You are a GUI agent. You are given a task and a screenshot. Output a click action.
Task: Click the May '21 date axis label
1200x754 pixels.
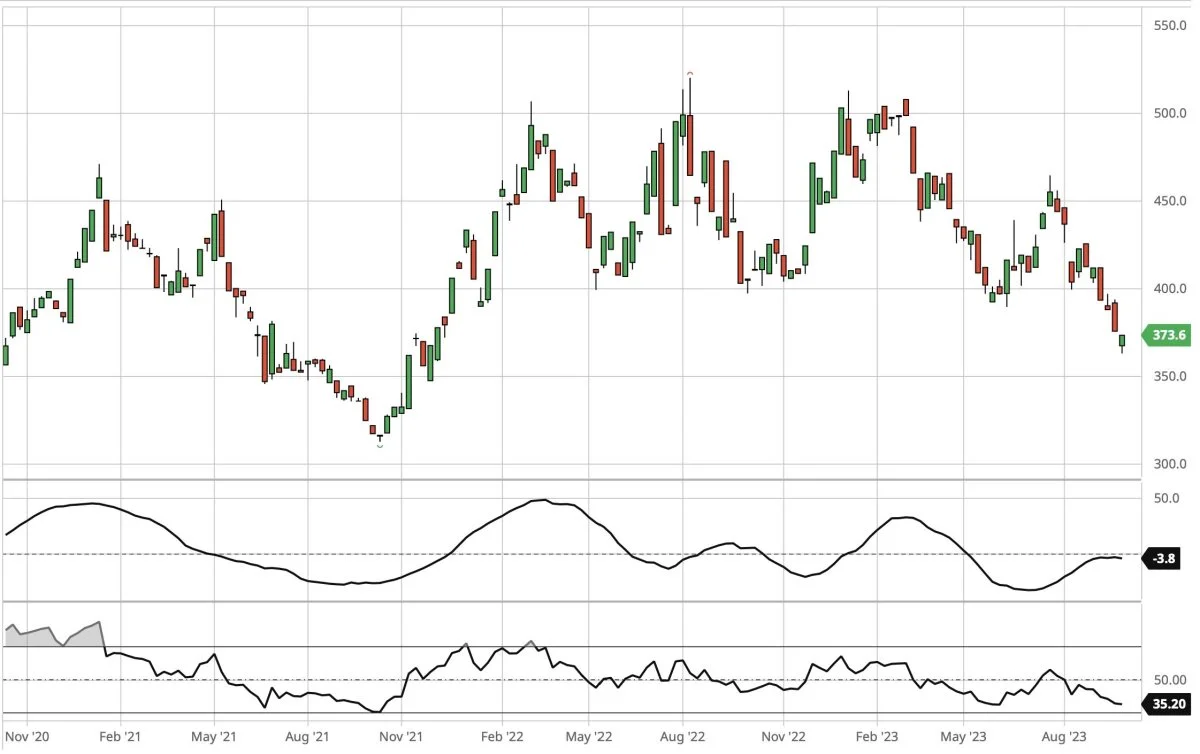click(215, 738)
